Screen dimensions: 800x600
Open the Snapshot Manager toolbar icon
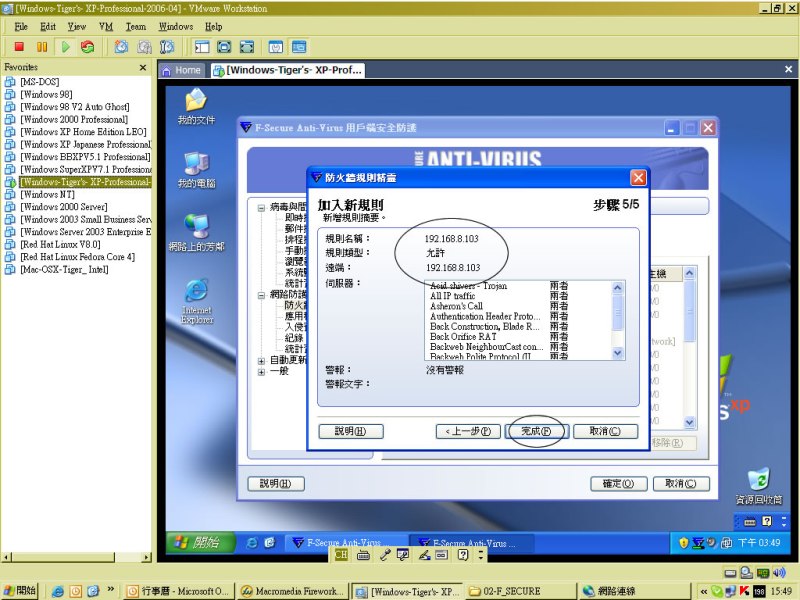click(167, 47)
